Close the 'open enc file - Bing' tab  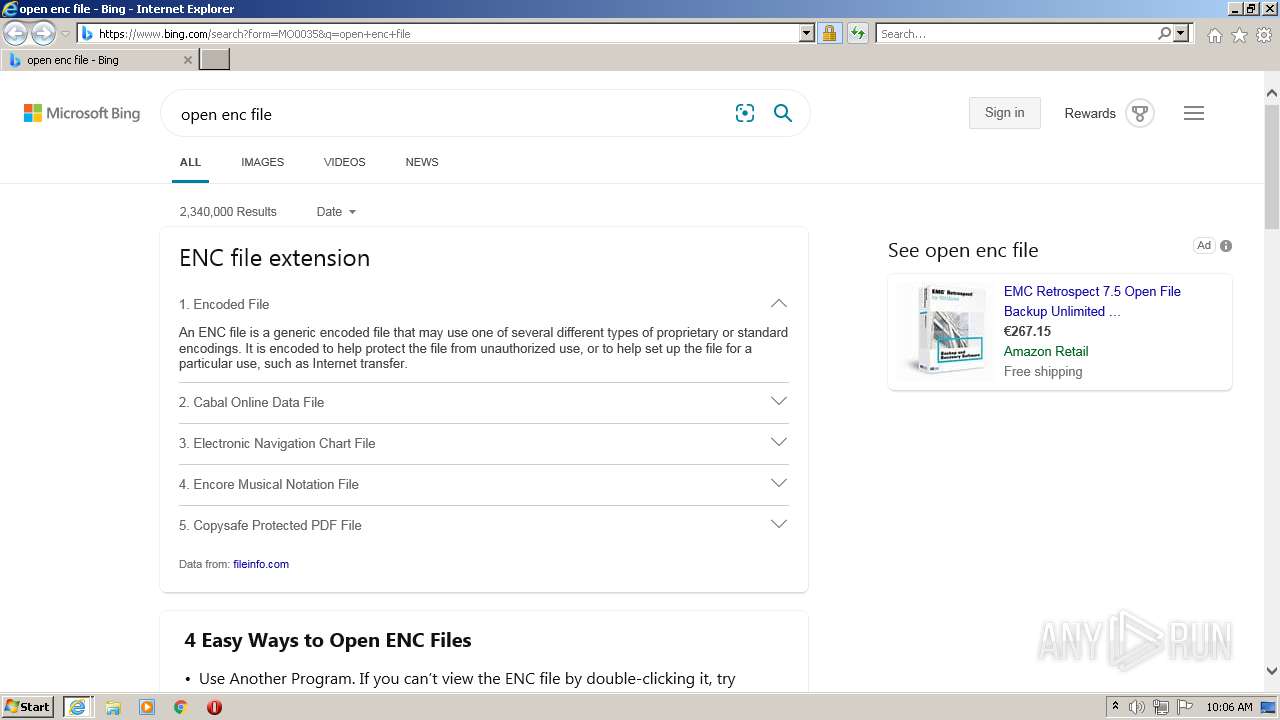pyautogui.click(x=187, y=60)
